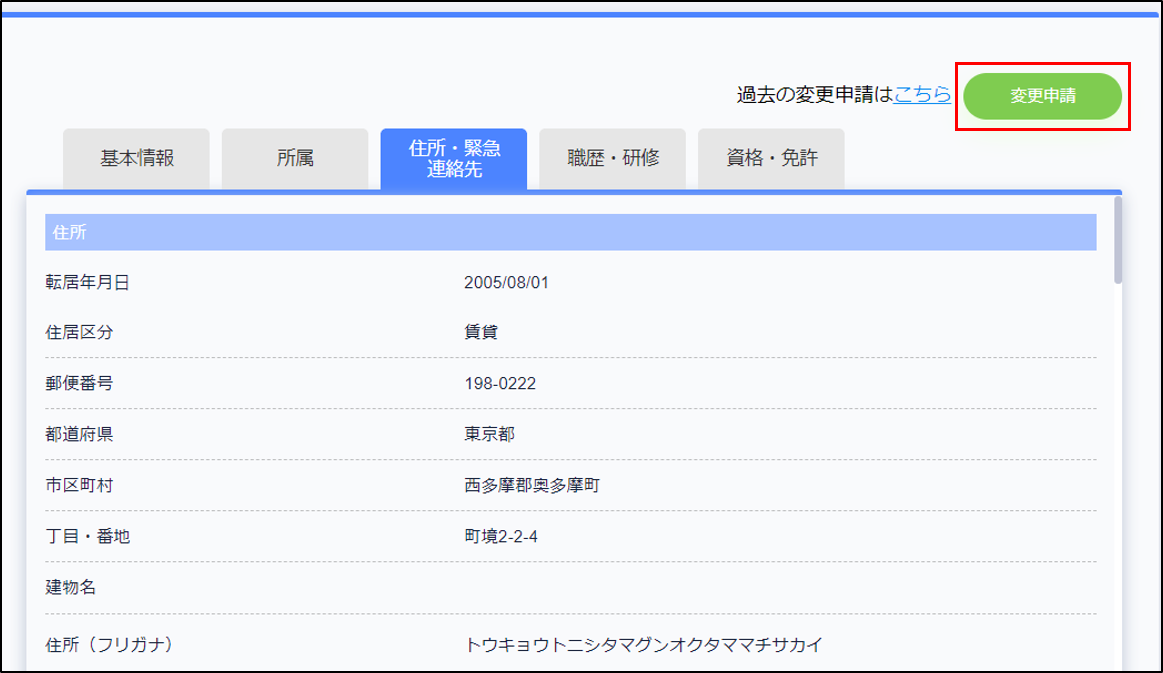This screenshot has width=1163, height=673.
Task: Click the 住所(フリガナ) field label
Action: tap(110, 644)
